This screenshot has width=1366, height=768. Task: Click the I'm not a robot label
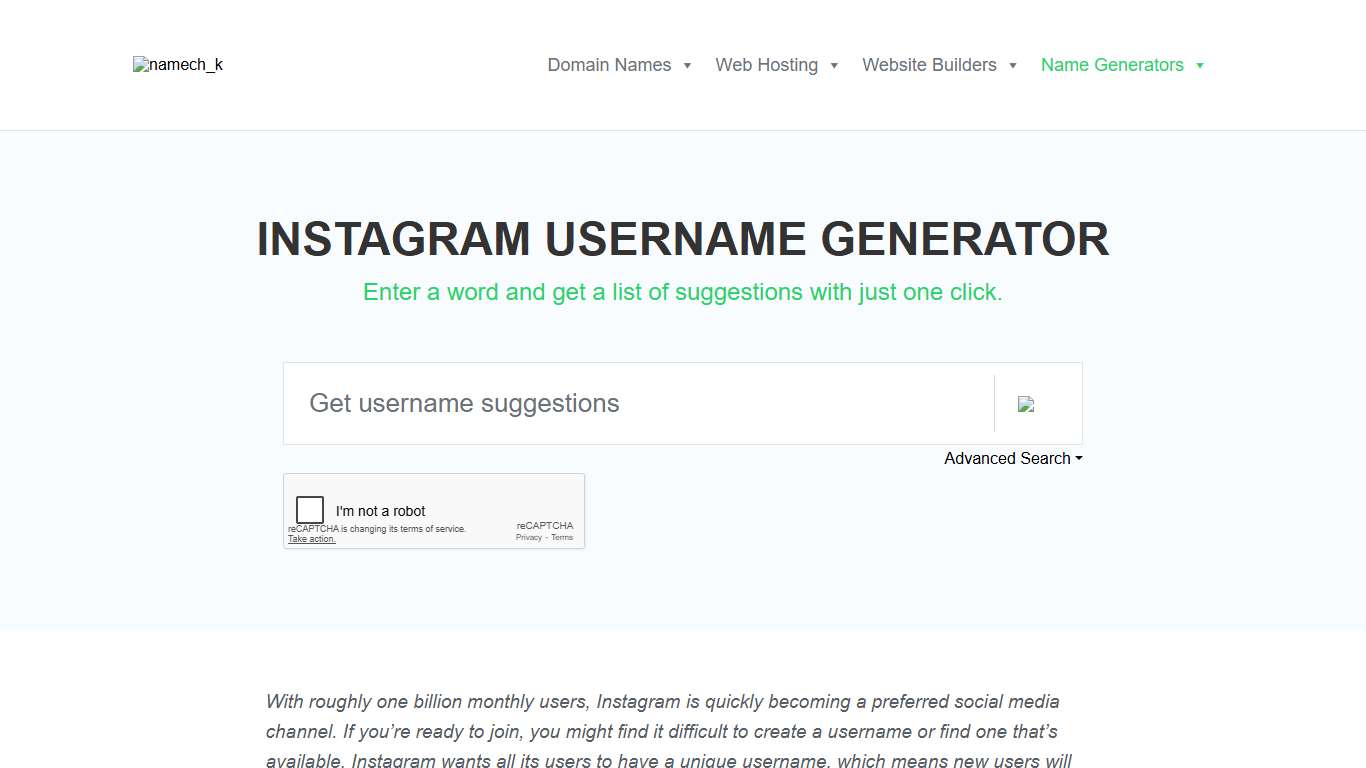click(381, 511)
